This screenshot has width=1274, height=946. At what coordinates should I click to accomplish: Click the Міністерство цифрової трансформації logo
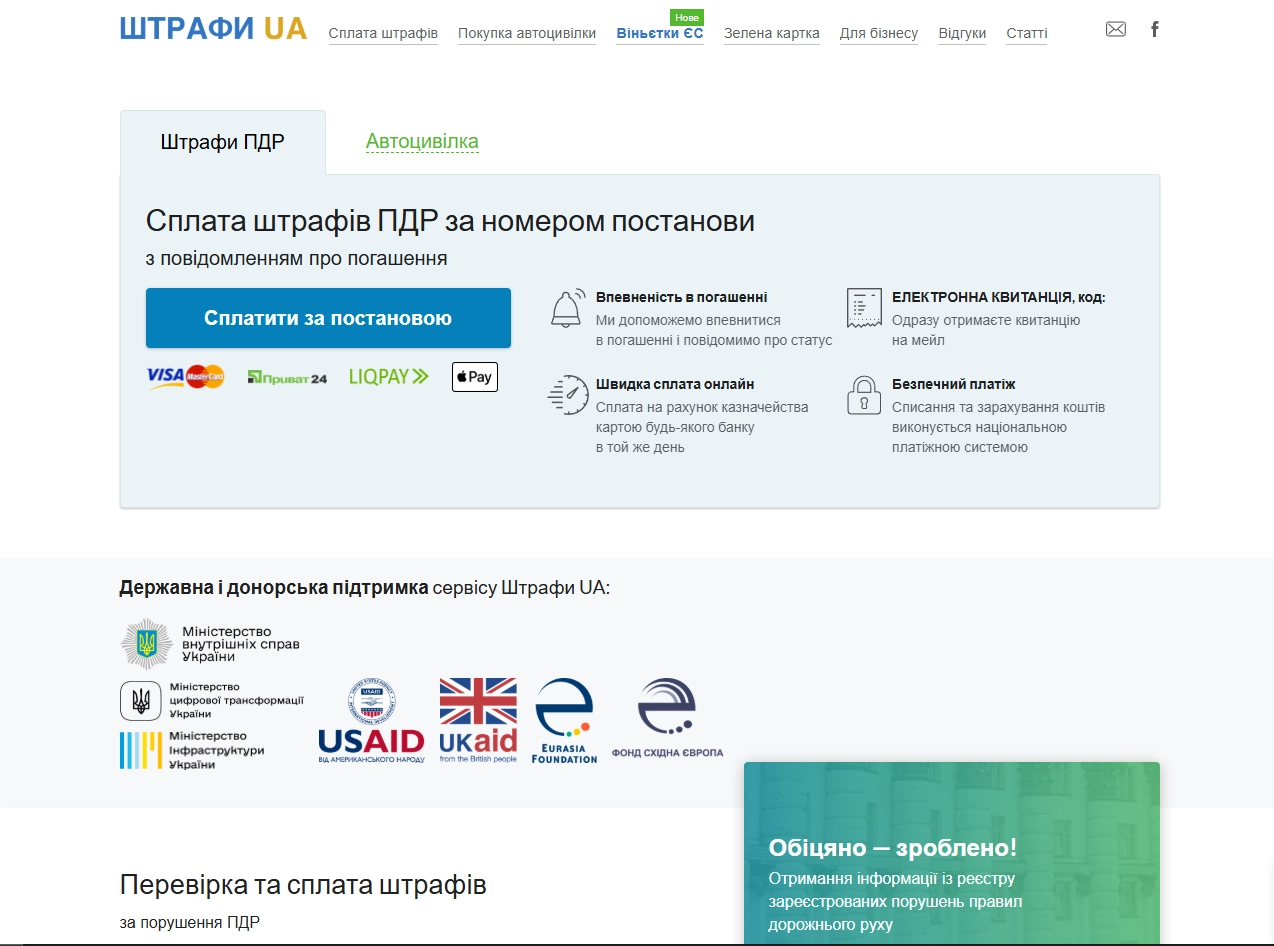212,700
